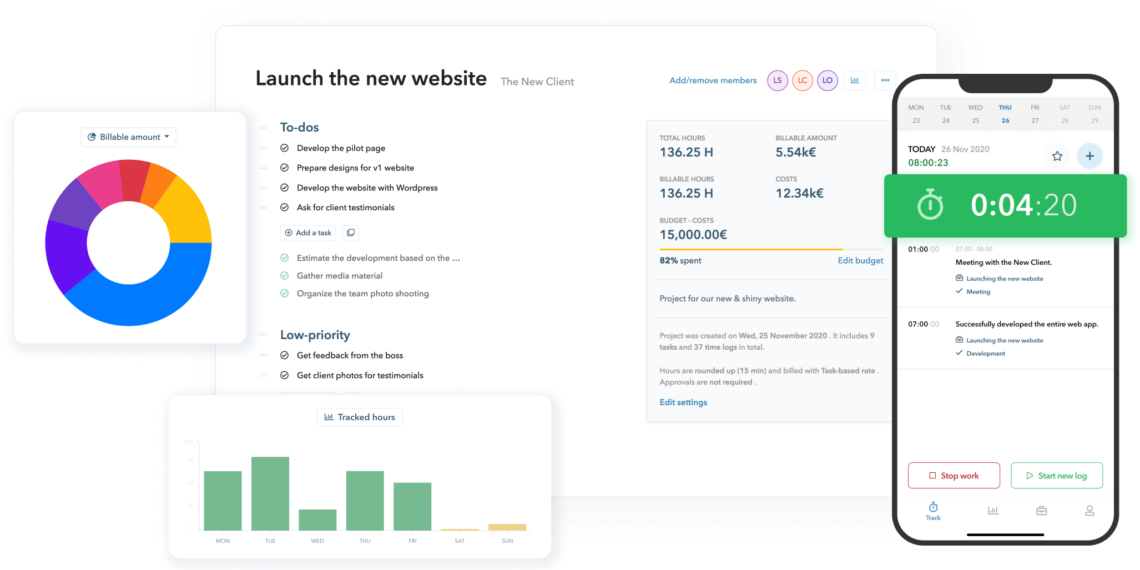Click the LC member avatar

coord(803,80)
